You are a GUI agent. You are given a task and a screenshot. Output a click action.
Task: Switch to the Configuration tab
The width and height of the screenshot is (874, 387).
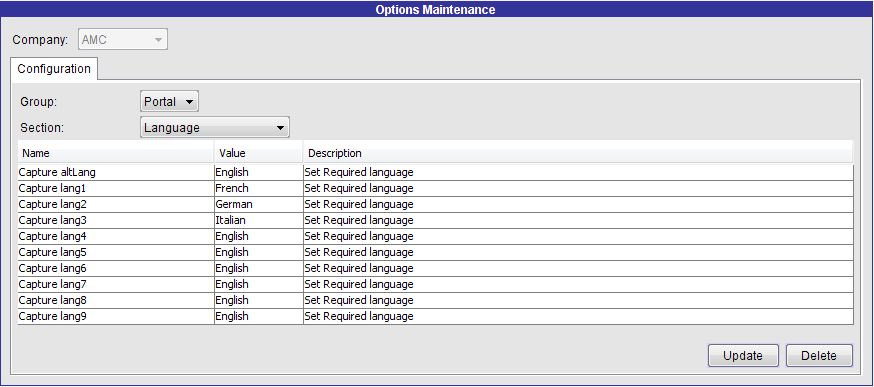54,69
